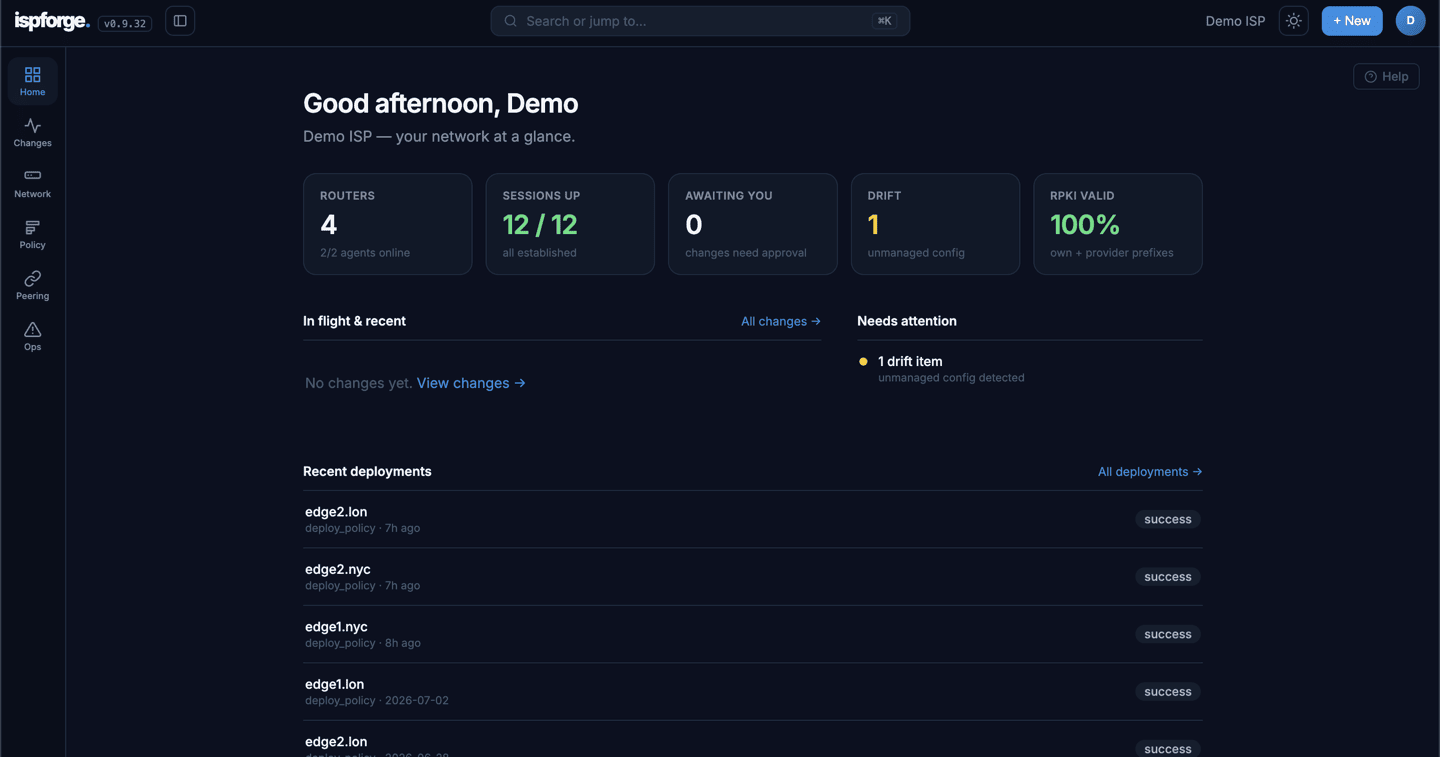Image resolution: width=1440 pixels, height=757 pixels.
Task: Open the Help button
Action: 1386,76
